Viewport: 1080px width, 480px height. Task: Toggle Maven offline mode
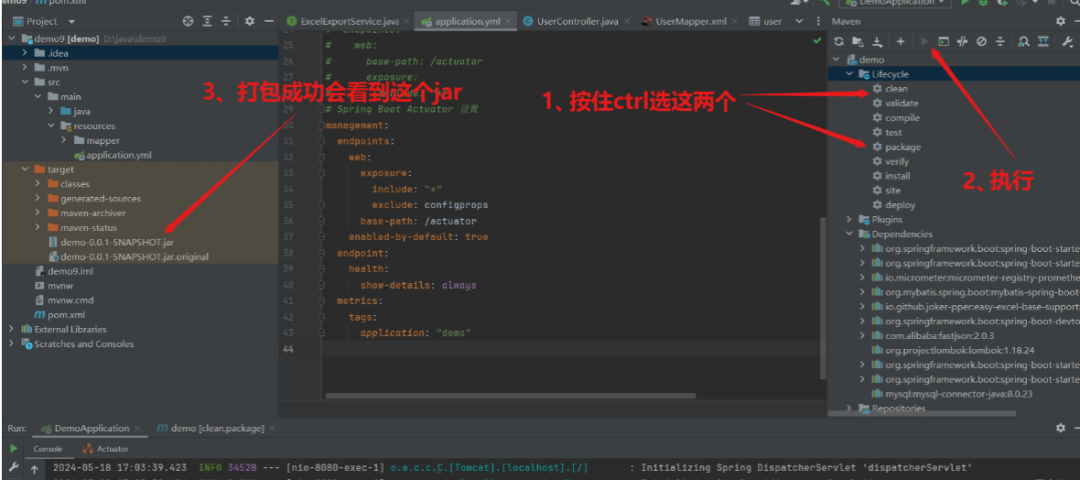[x=962, y=42]
